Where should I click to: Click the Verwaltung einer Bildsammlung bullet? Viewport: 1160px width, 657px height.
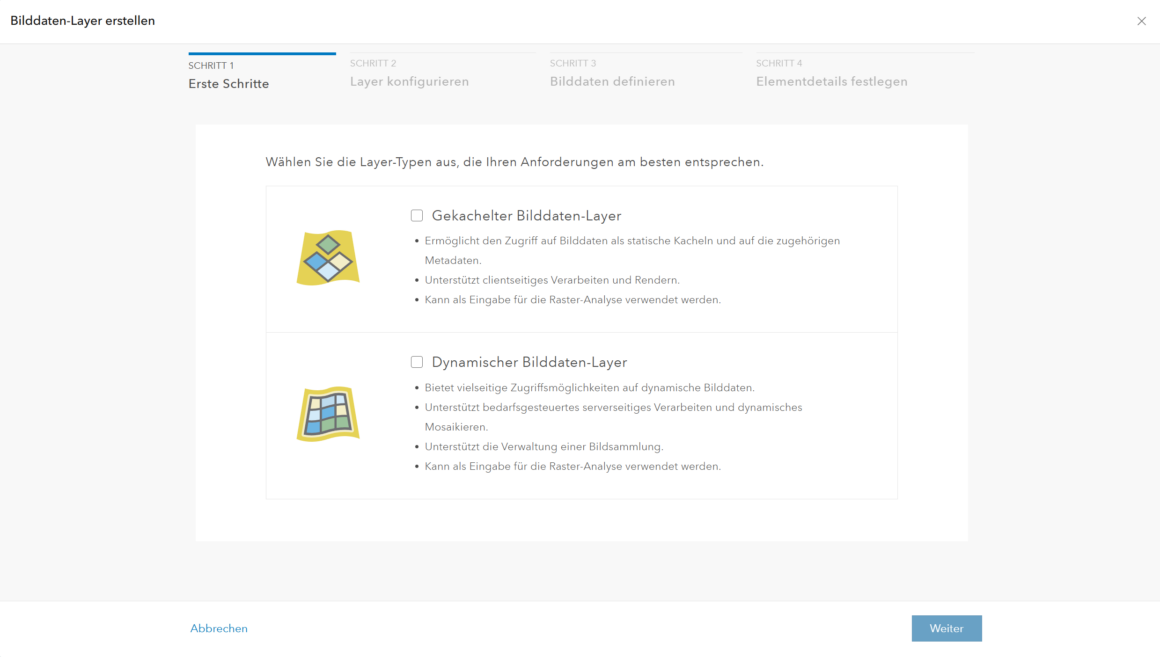tap(544, 446)
